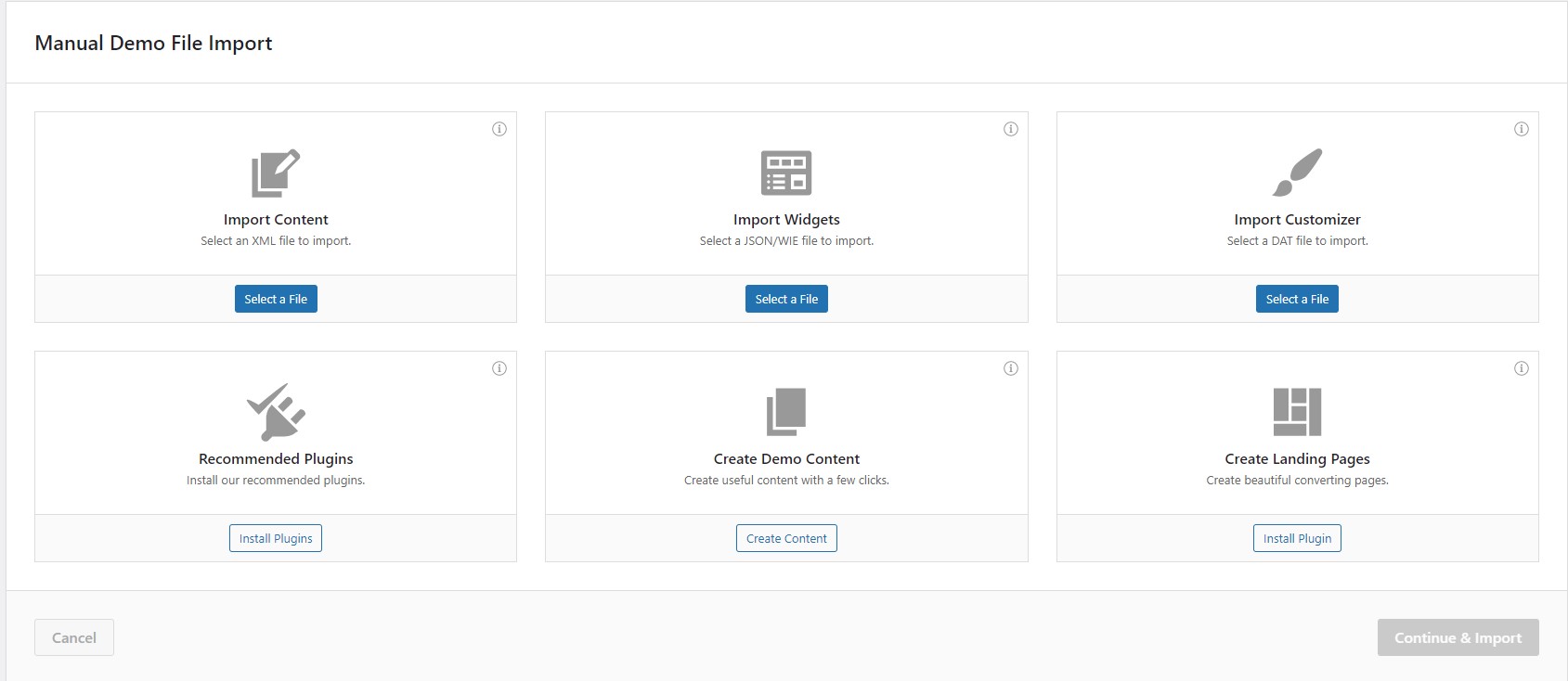Screen dimensions: 1568x681
Task: Select a File for Import Customizer
Action: [1297, 299]
